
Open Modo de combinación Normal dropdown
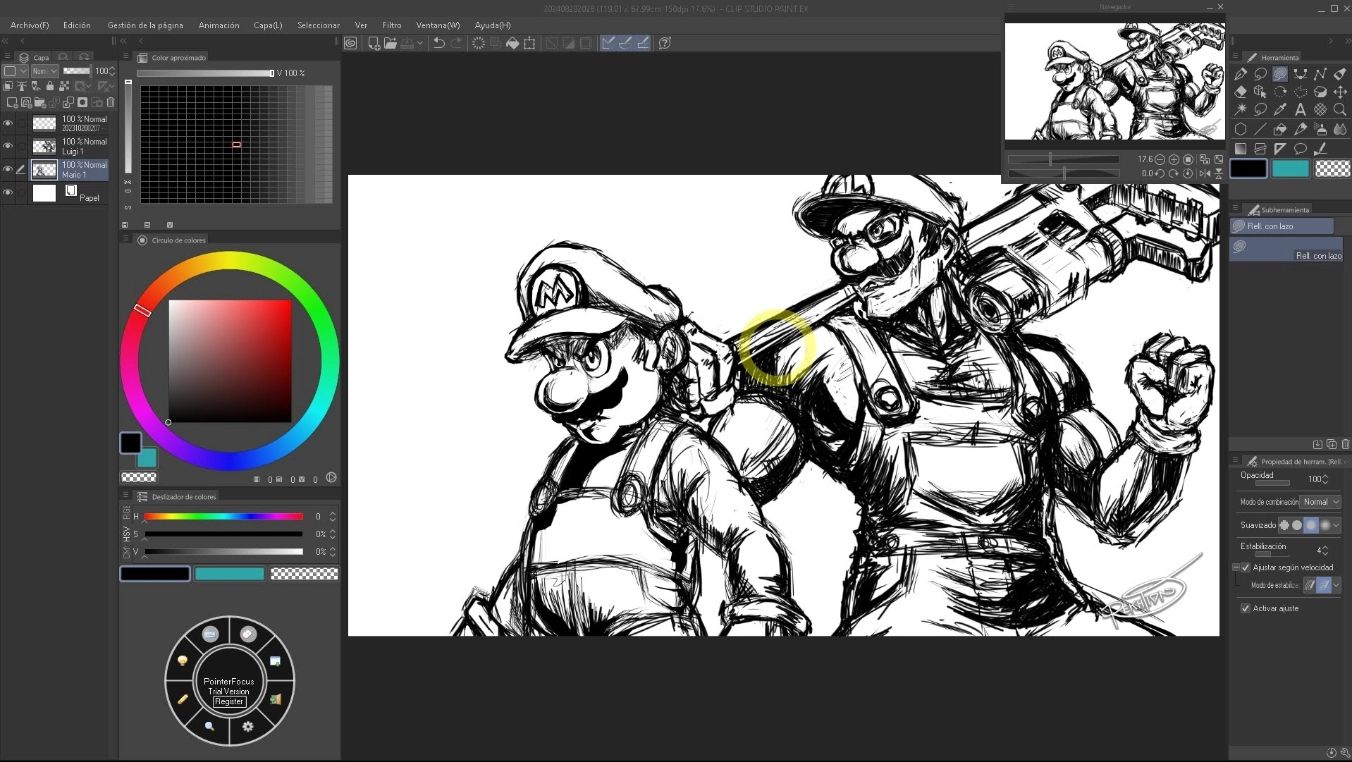tap(1320, 502)
